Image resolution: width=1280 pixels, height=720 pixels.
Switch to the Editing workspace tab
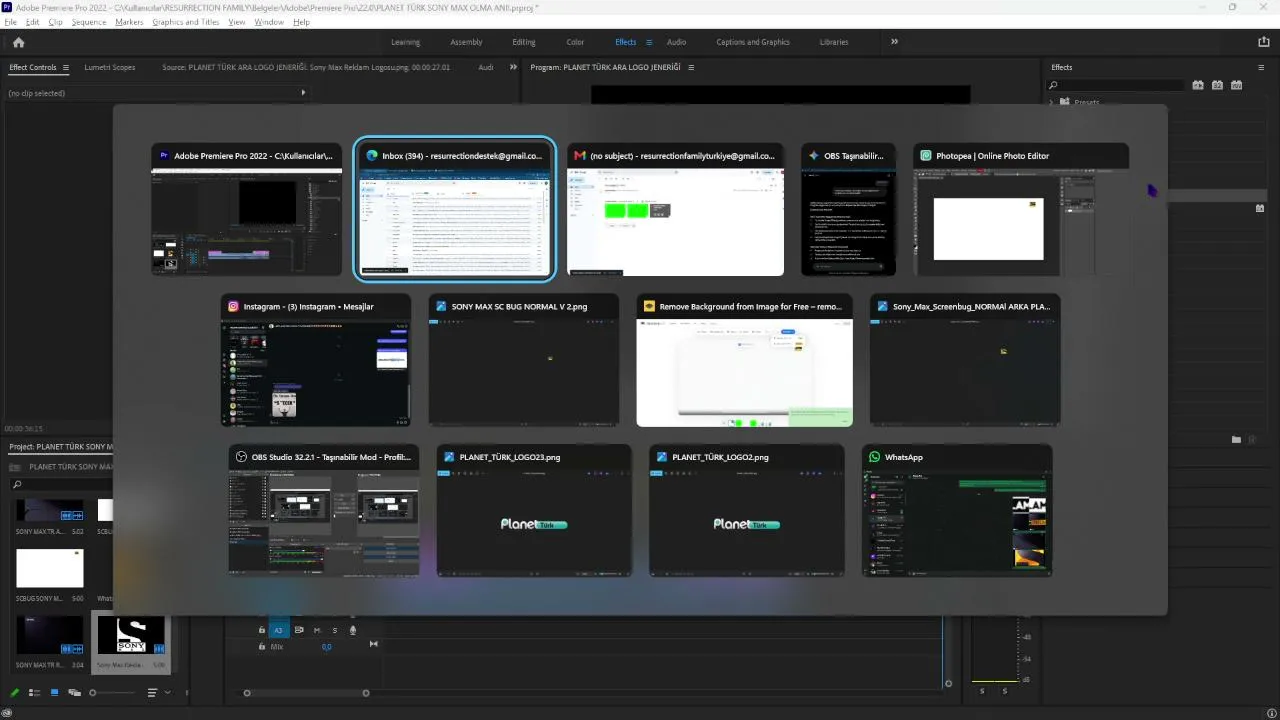(524, 42)
